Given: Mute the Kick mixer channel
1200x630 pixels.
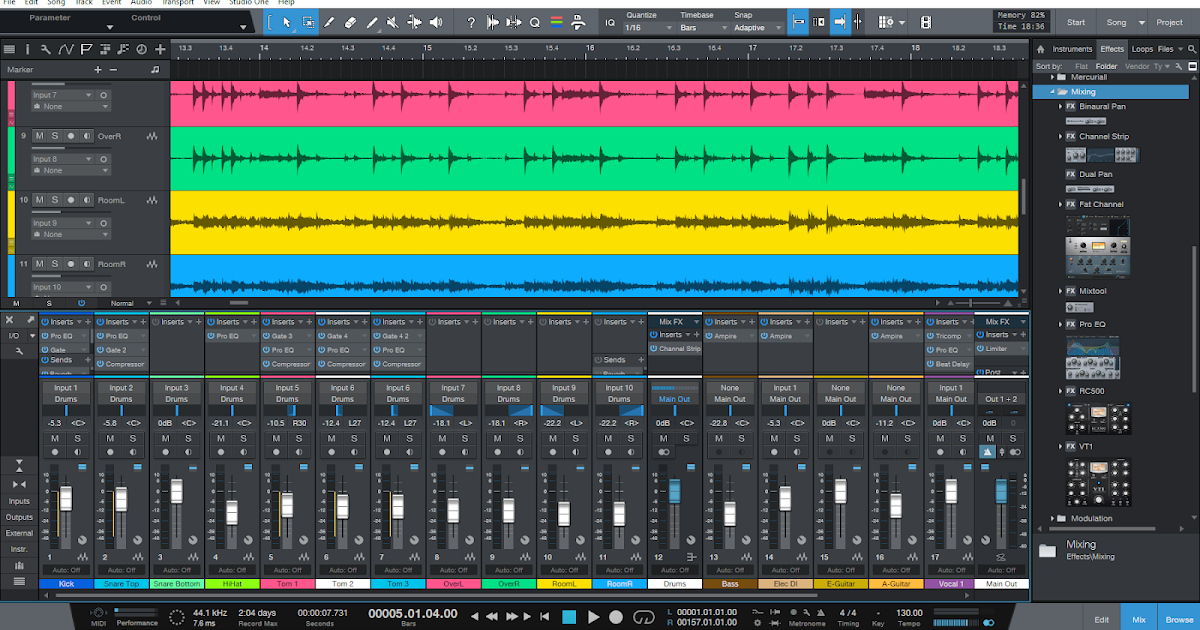Looking at the screenshot, I should (x=54, y=439).
